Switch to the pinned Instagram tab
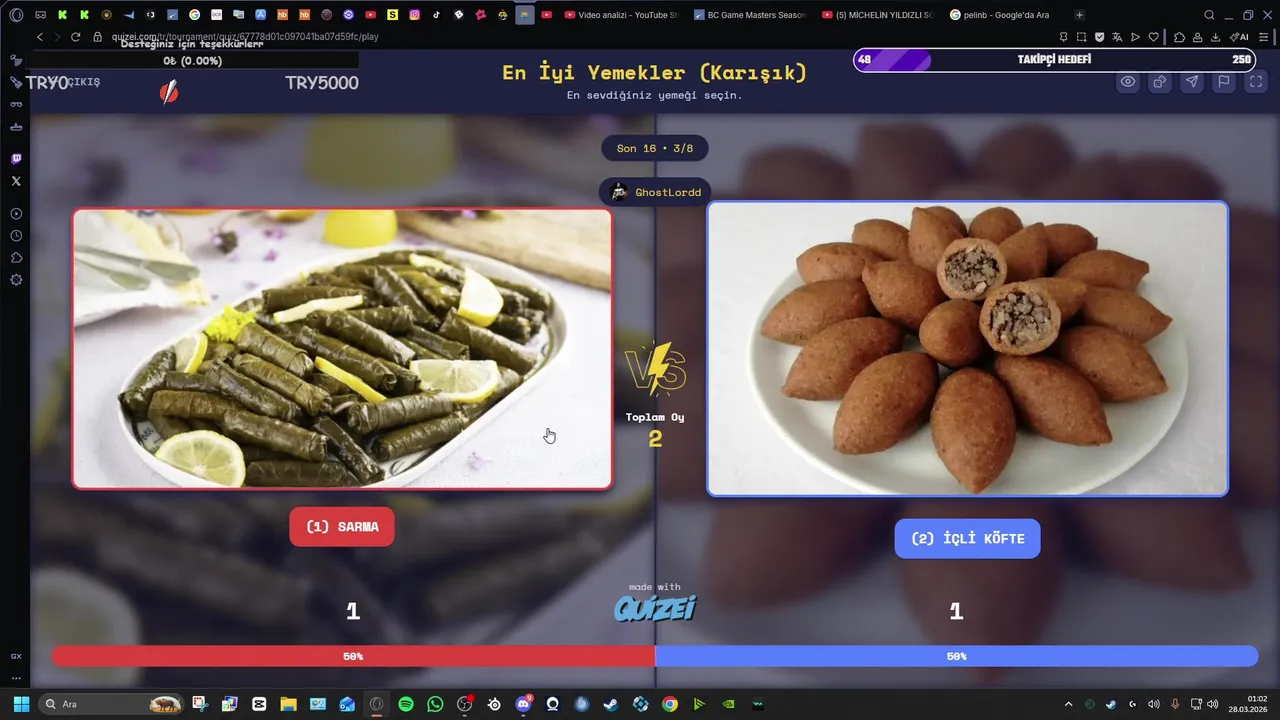Screen dimensions: 1280x720 point(414,15)
